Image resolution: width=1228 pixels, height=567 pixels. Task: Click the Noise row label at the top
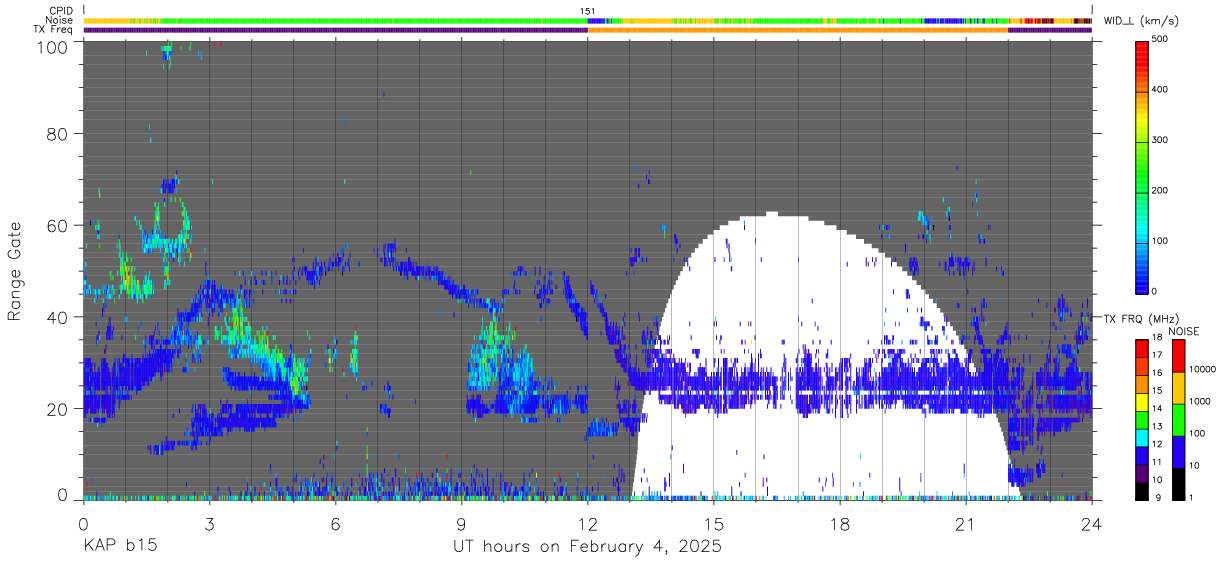point(59,20)
